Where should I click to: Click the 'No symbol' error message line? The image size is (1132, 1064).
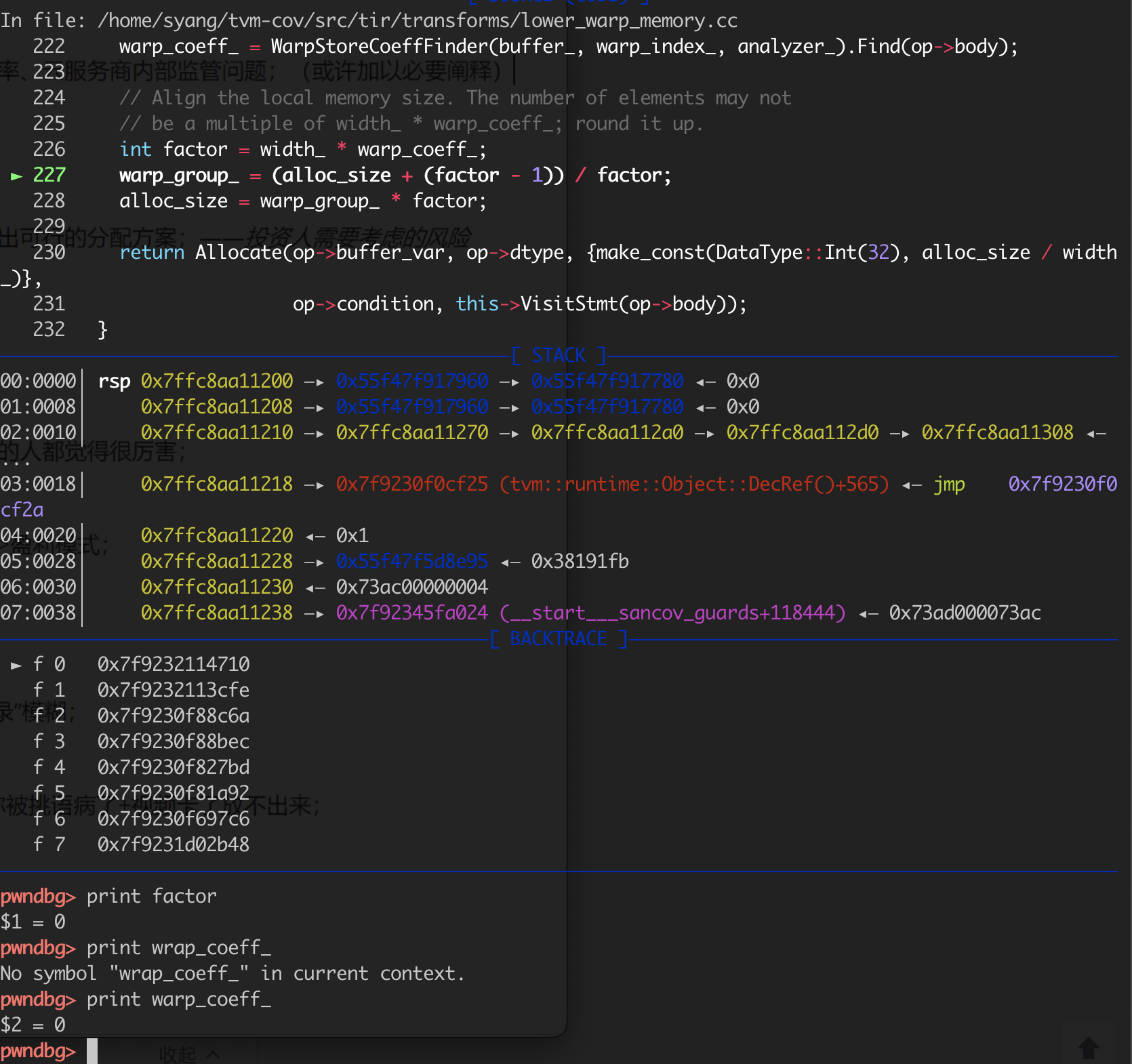[x=233, y=973]
